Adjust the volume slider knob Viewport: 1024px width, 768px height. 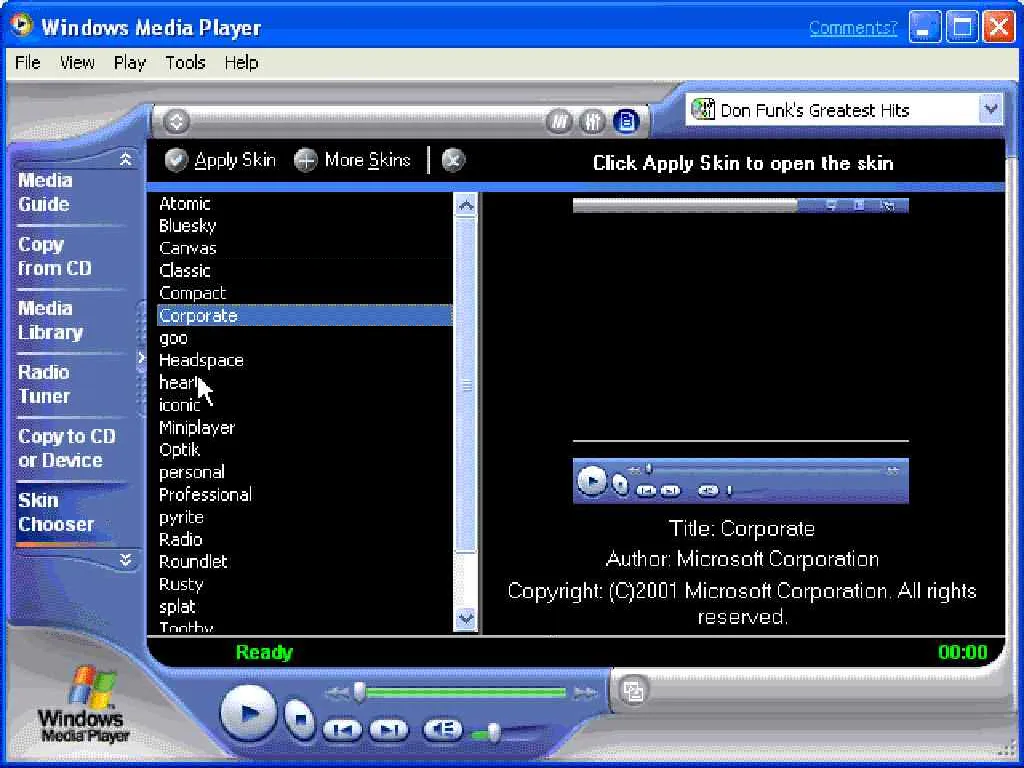[x=494, y=733]
